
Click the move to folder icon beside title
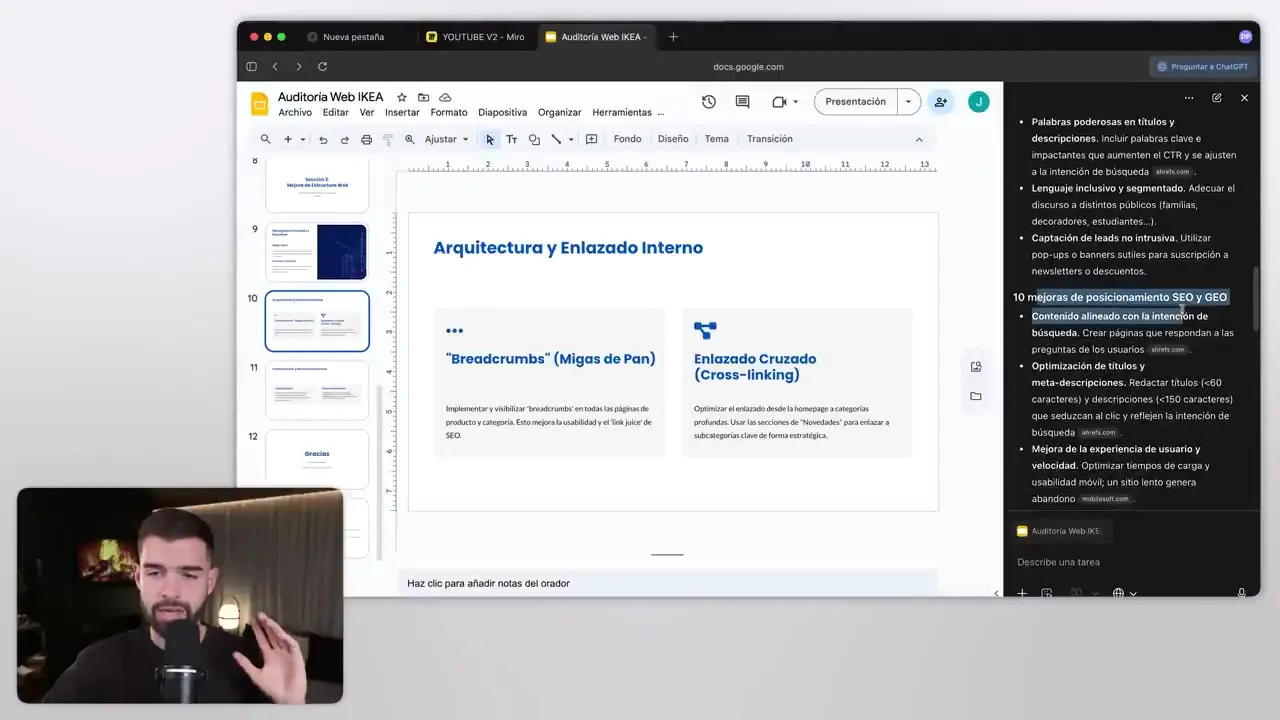(423, 97)
